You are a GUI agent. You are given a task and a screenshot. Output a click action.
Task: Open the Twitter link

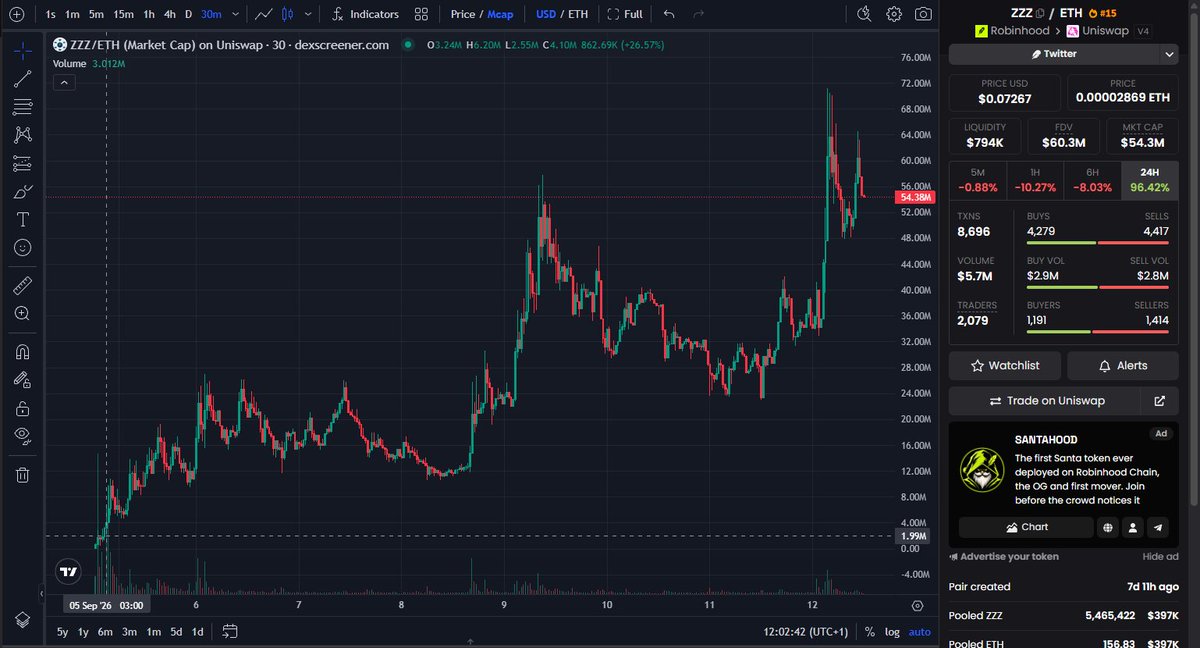1053,54
